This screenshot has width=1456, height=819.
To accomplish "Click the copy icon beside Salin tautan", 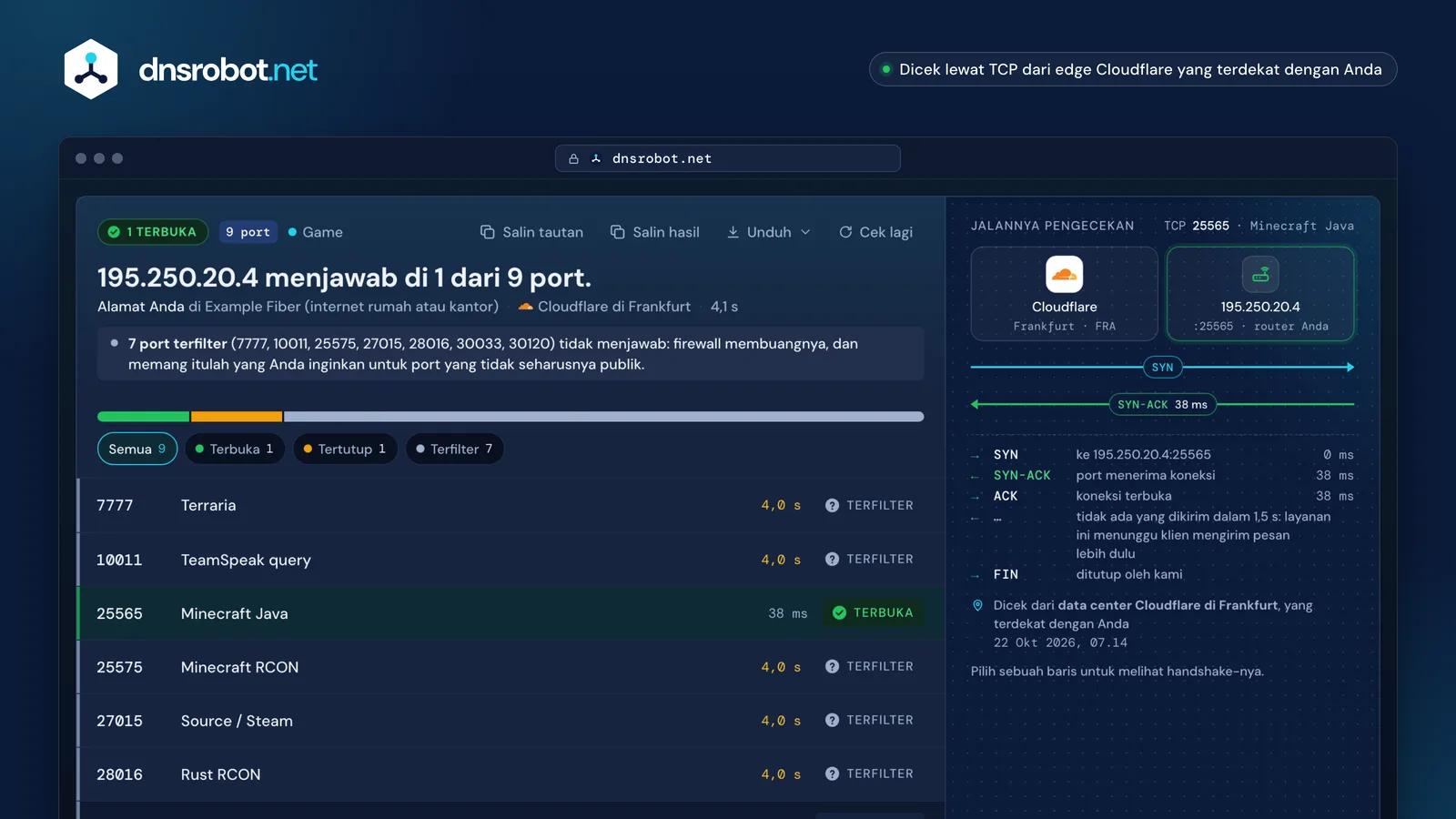I will coord(488,232).
